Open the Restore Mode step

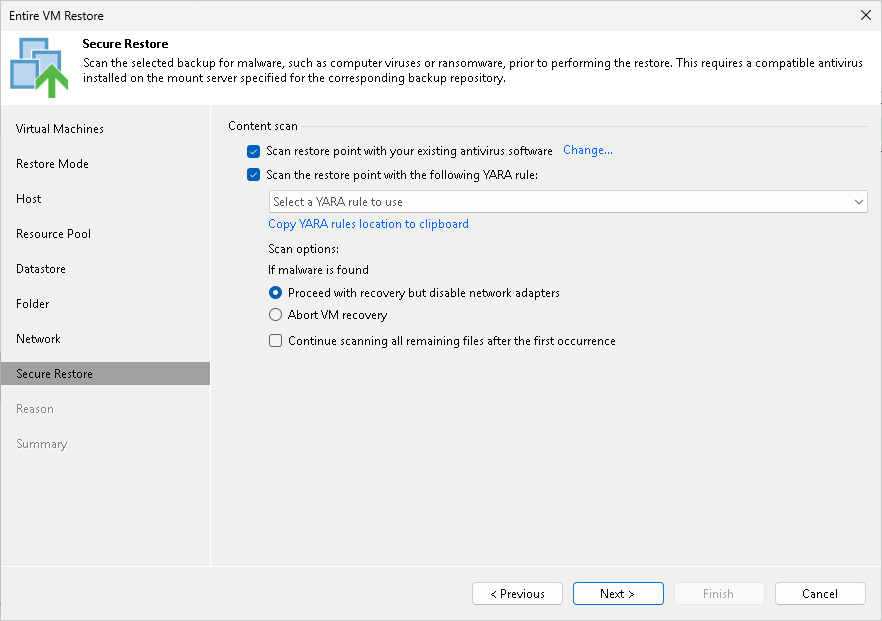[x=52, y=163]
